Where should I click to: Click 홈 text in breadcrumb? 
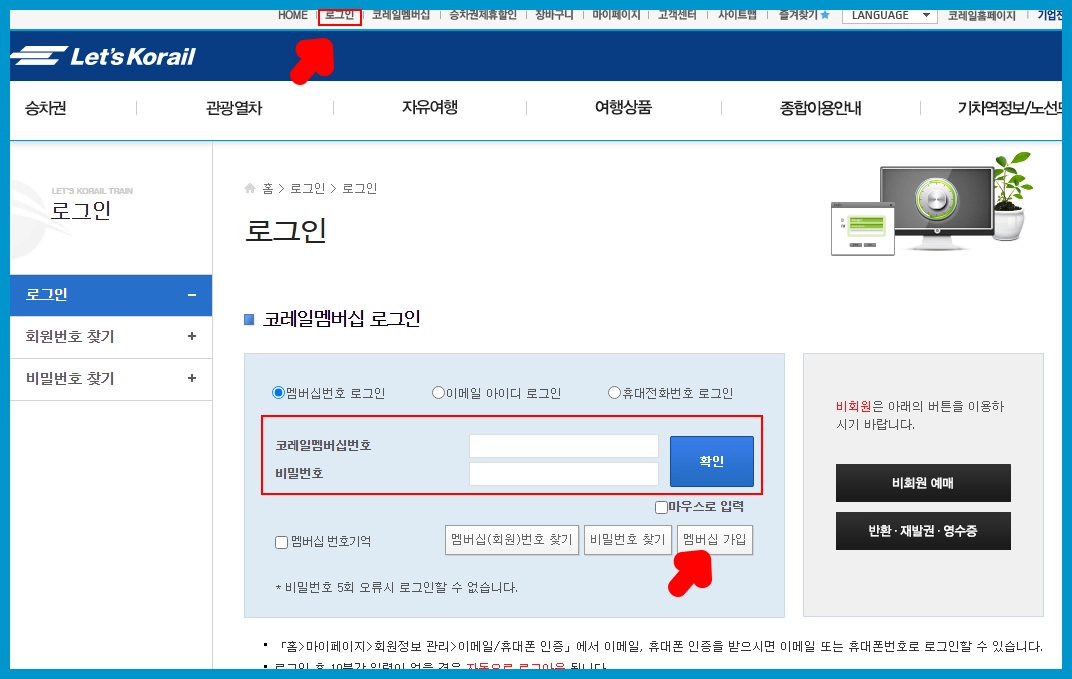click(268, 189)
